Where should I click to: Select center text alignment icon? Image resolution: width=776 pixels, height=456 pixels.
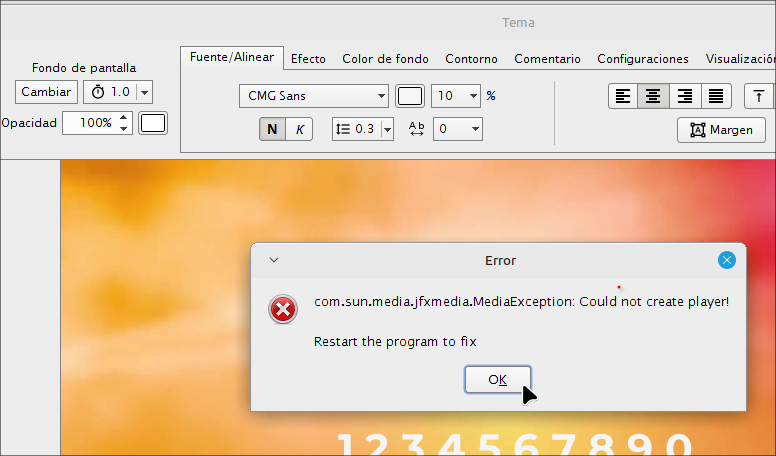point(653,96)
